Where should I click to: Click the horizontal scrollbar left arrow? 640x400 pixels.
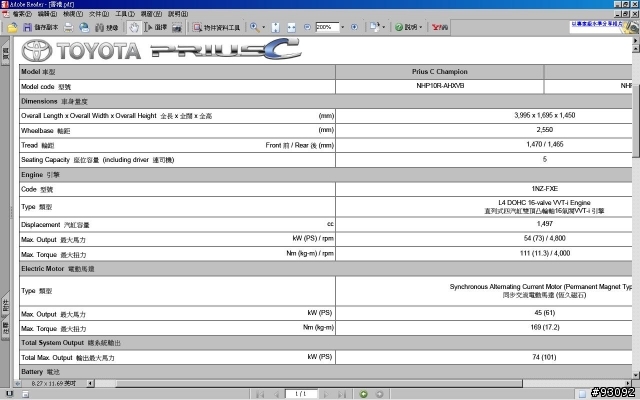click(x=91, y=383)
